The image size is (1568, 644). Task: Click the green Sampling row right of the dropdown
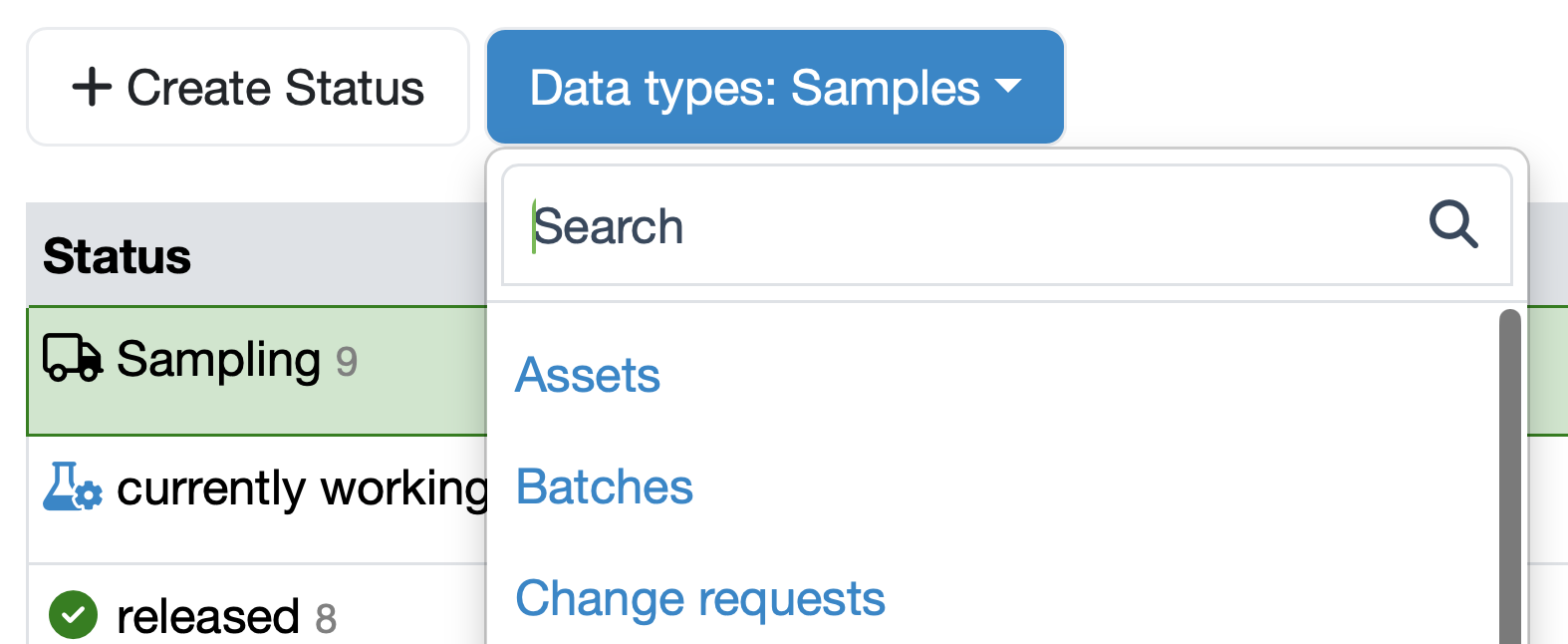[x=1547, y=371]
